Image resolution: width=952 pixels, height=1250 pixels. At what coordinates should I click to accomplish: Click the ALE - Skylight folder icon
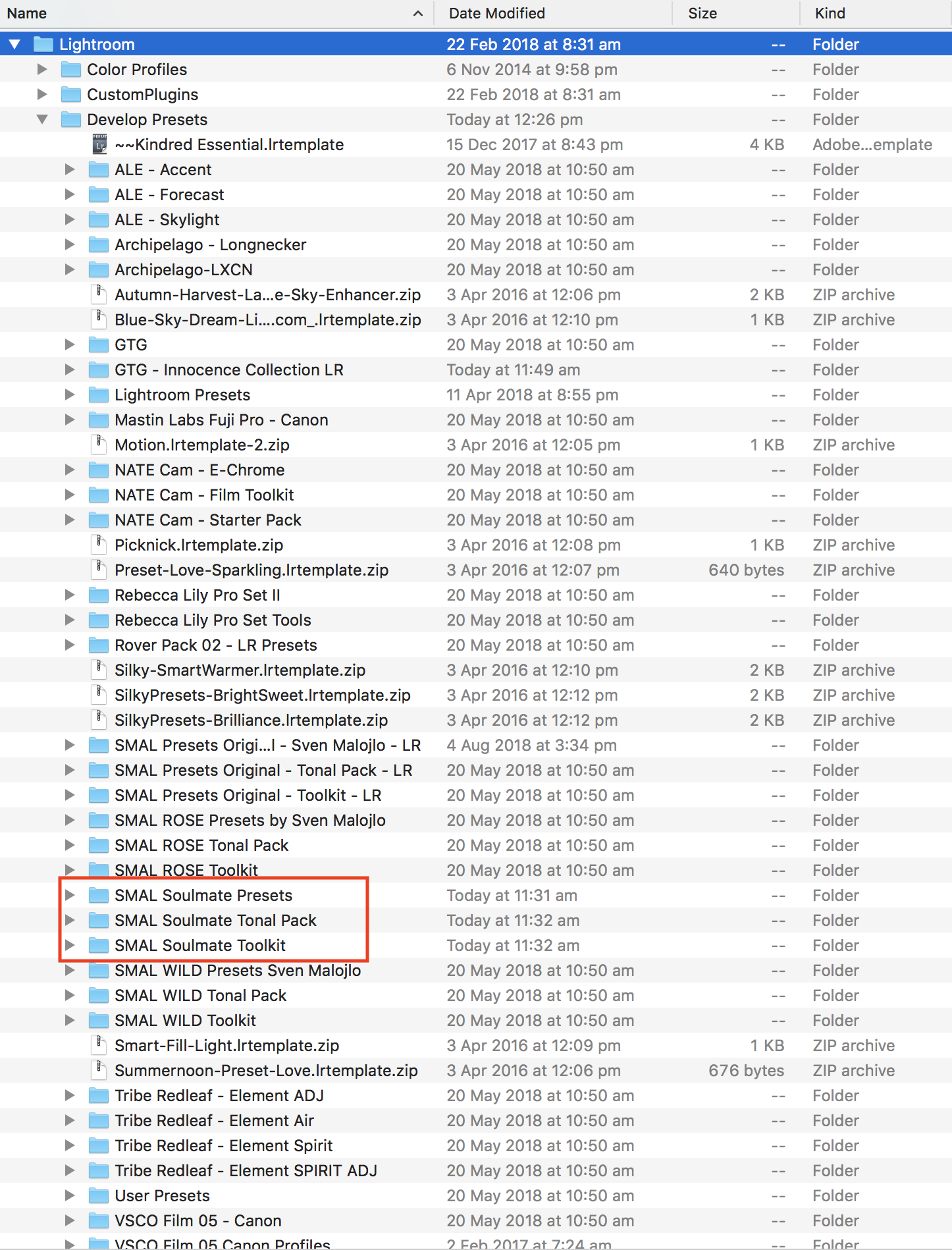[x=99, y=219]
